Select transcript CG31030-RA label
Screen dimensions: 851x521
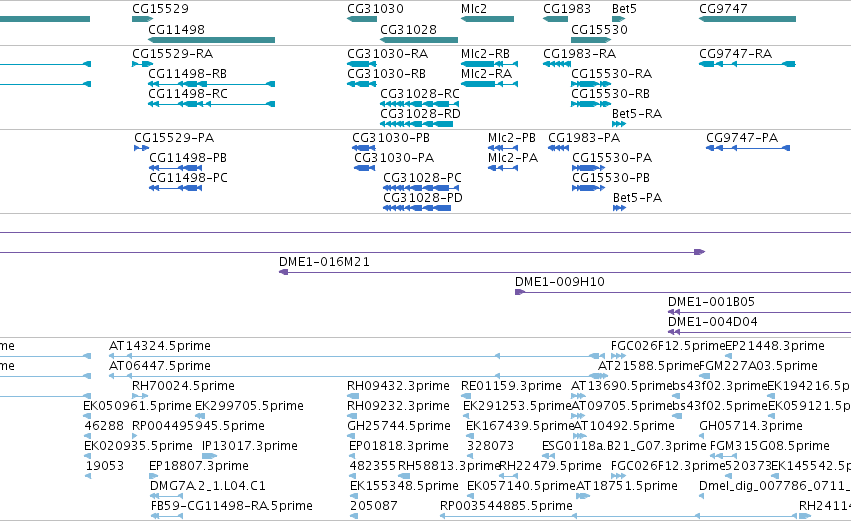coord(388,54)
